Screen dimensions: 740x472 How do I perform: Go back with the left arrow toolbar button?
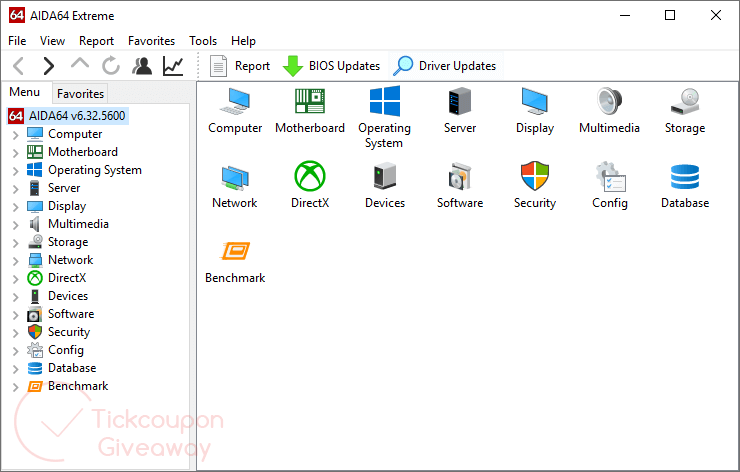click(19, 66)
